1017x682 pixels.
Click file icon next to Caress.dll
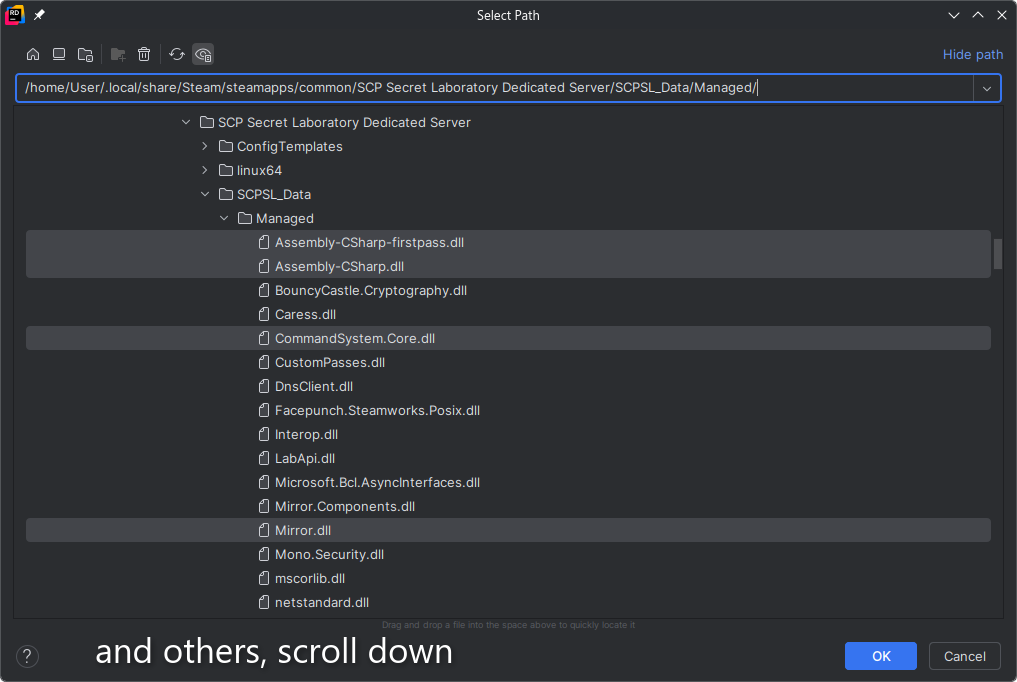264,314
